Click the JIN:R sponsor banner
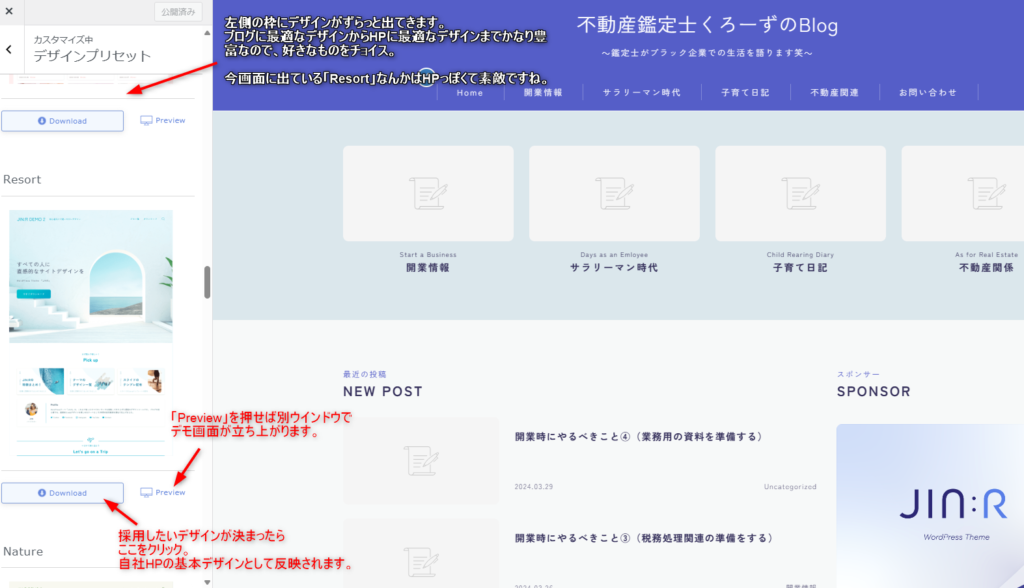This screenshot has height=588, width=1024. 930,506
